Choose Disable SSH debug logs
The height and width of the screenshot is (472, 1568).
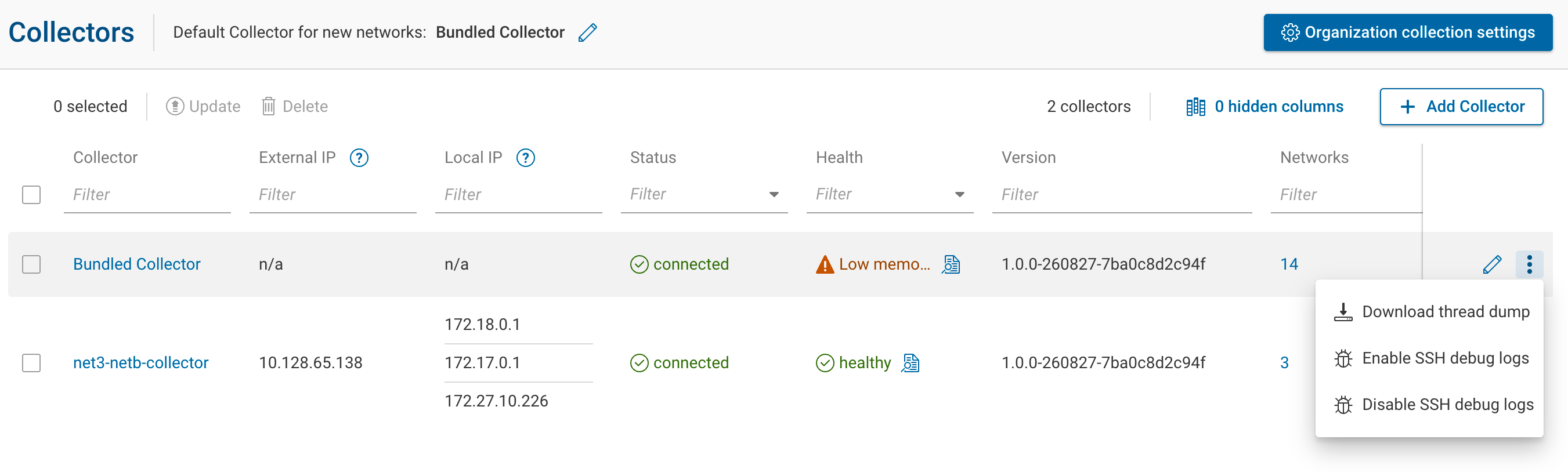1429,405
